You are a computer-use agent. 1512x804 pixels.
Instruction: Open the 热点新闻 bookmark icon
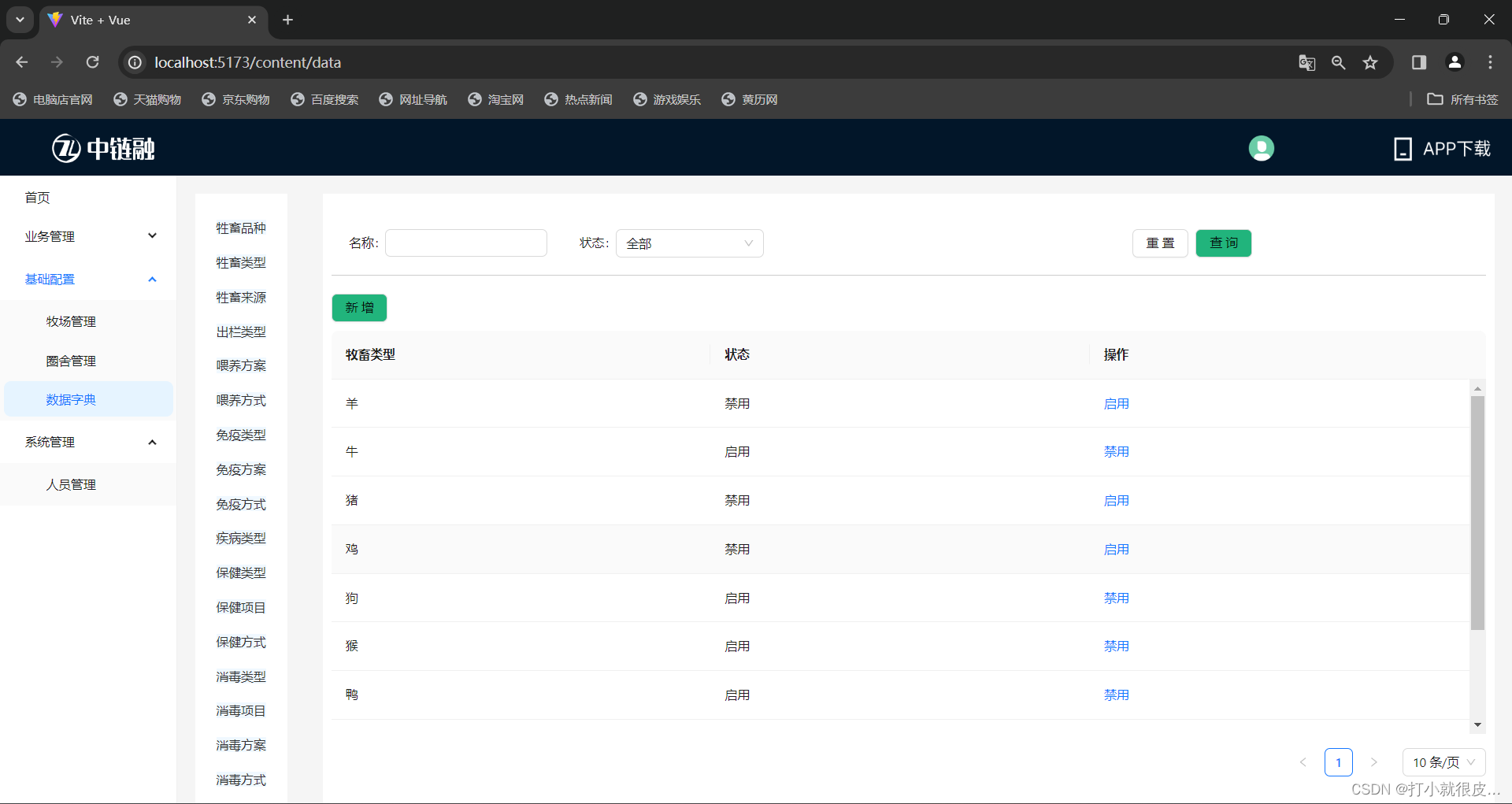pyautogui.click(x=552, y=99)
